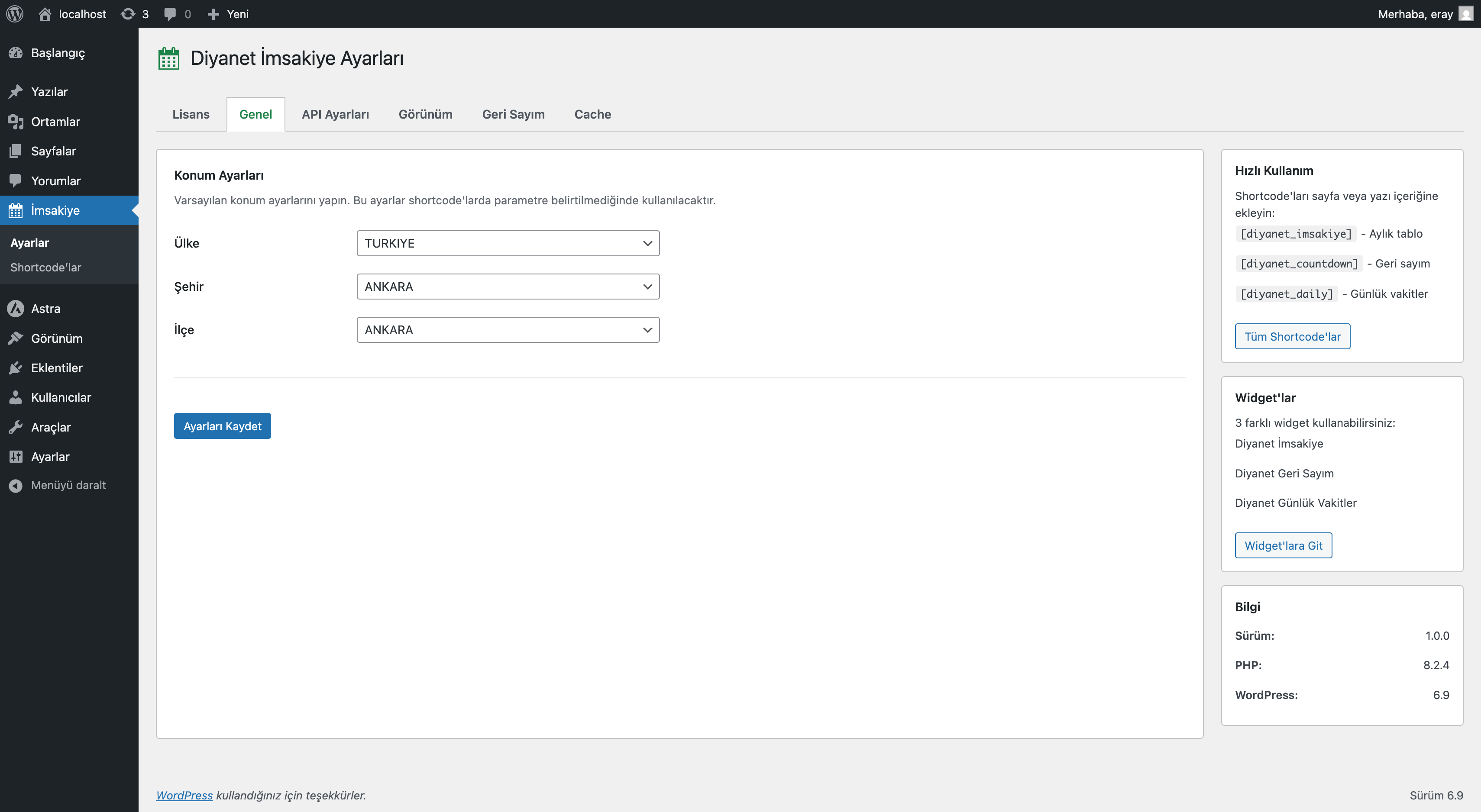The image size is (1481, 812).
Task: Open Başlangıç in the sidebar
Action: [69, 53]
